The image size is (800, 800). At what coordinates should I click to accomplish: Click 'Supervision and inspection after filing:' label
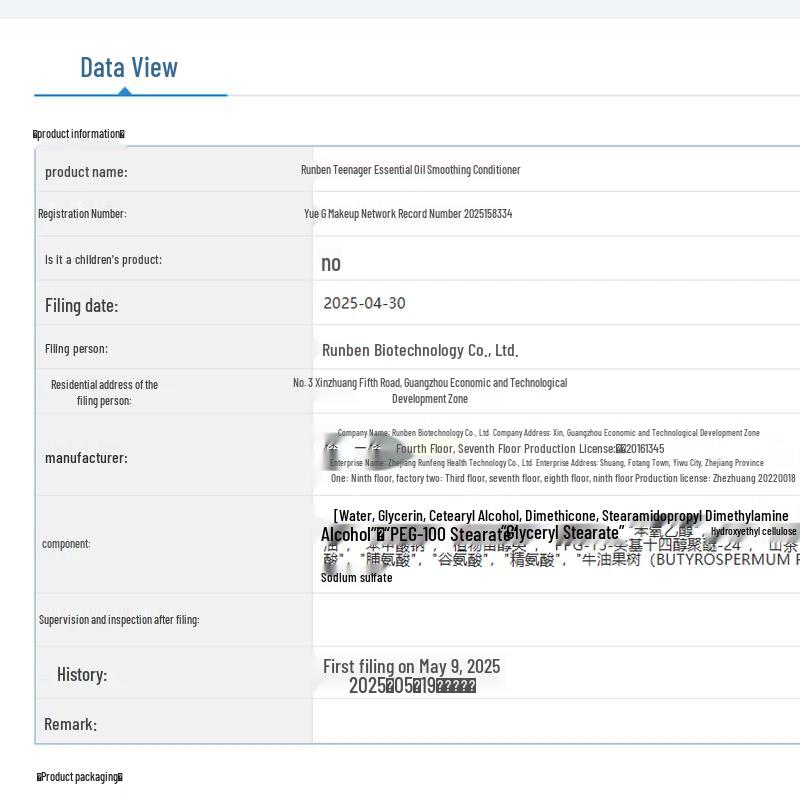(119, 620)
